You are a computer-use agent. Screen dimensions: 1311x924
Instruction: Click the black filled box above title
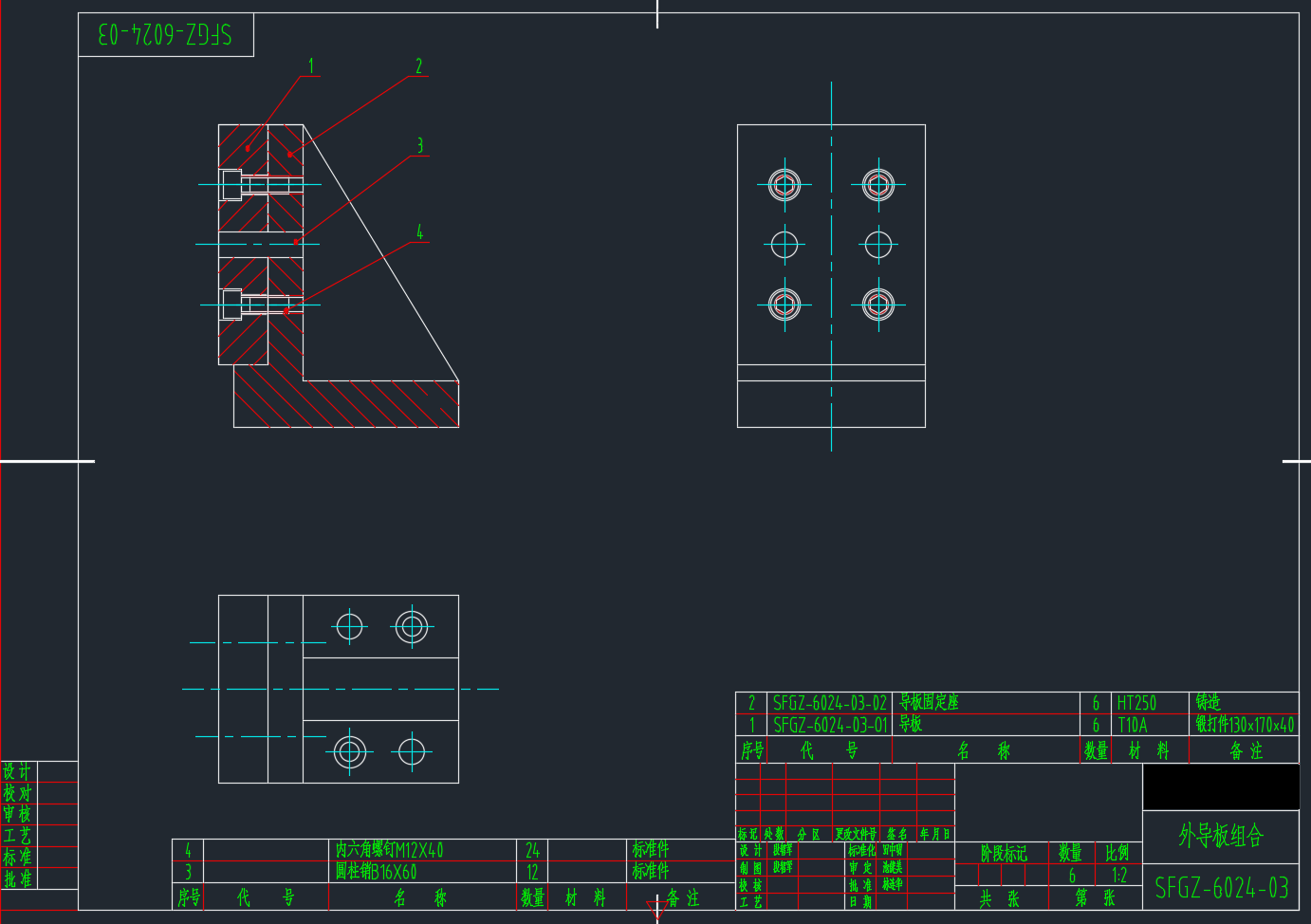click(x=1220, y=786)
